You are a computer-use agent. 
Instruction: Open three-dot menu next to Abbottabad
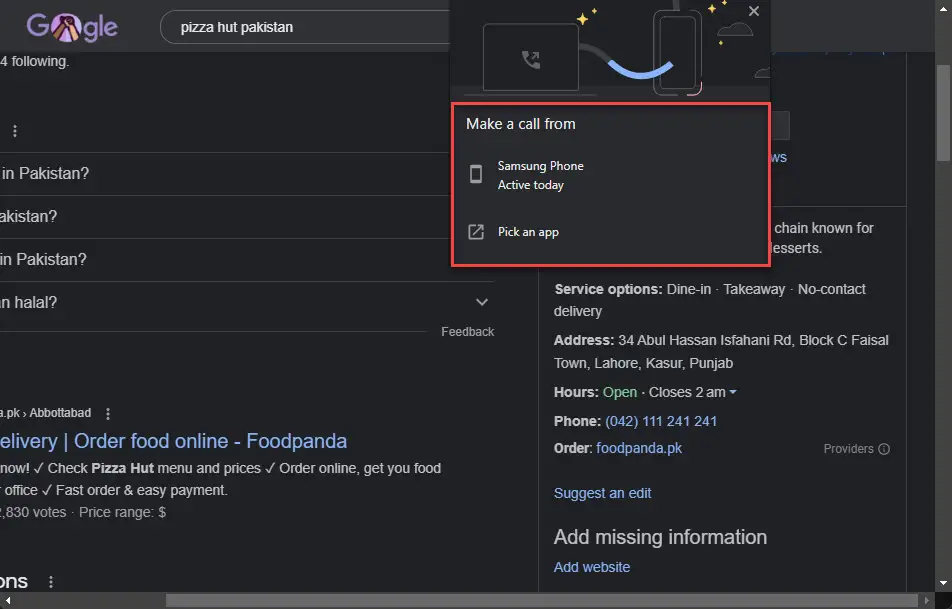(108, 413)
